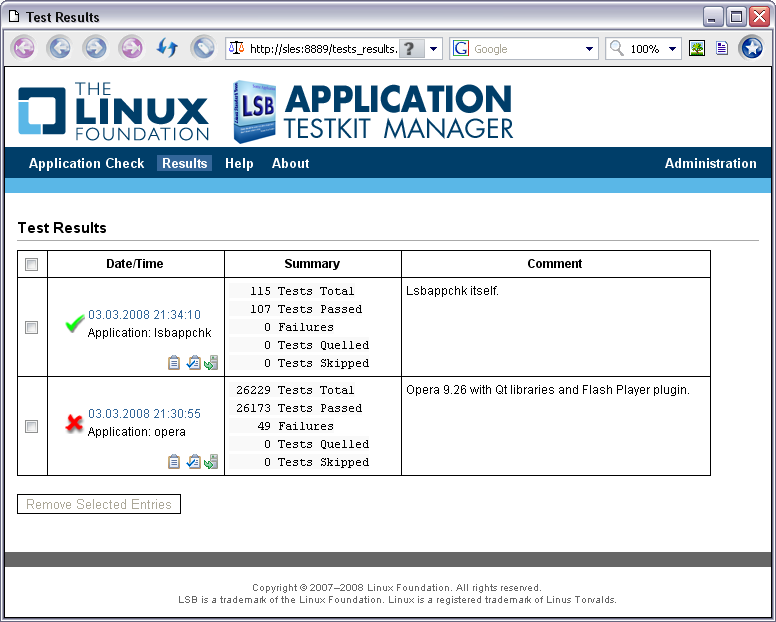Go forward with the blue forward arrow
Screen dimensions: 776x622
96,48
